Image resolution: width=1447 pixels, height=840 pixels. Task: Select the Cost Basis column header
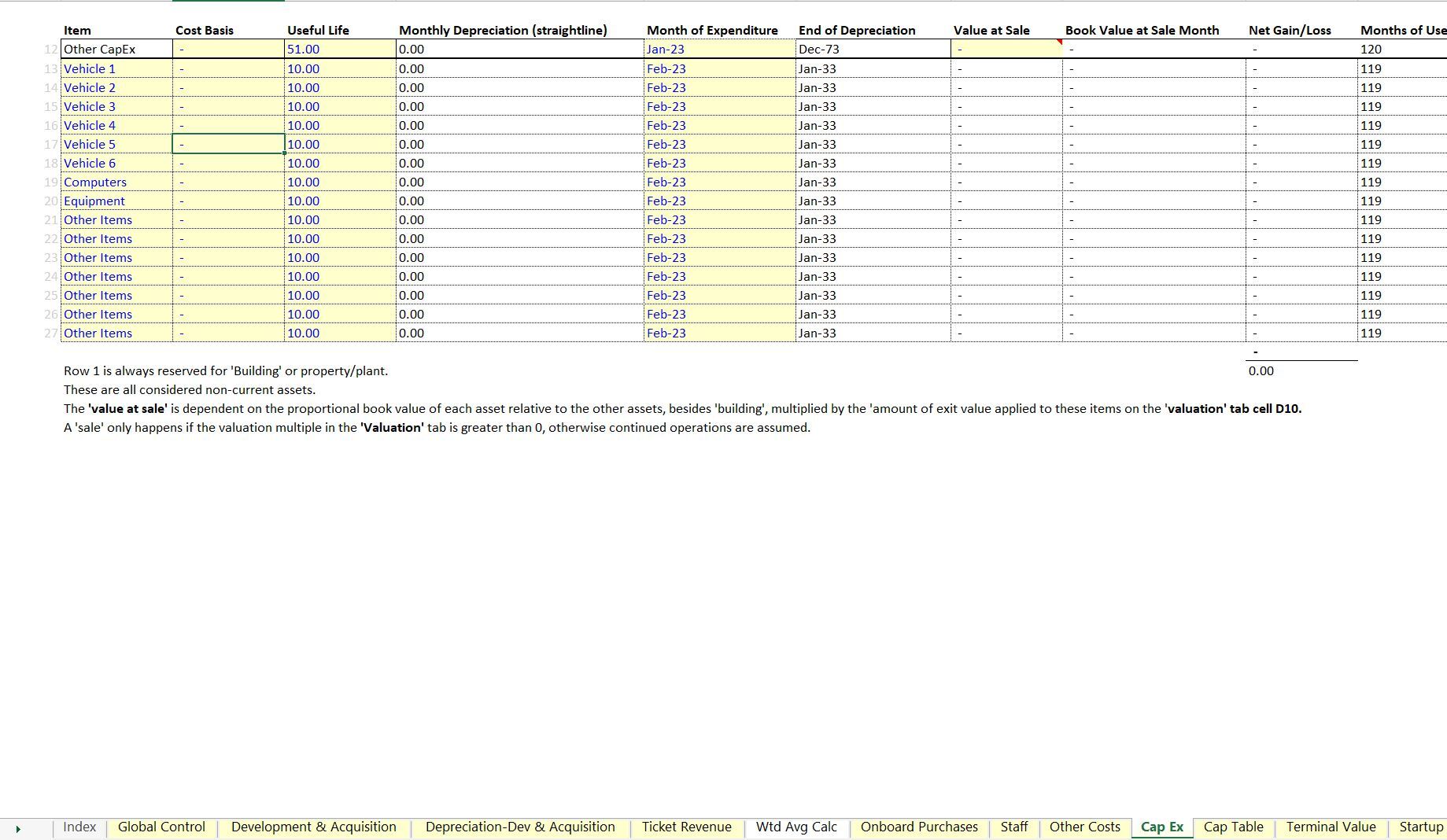(205, 30)
